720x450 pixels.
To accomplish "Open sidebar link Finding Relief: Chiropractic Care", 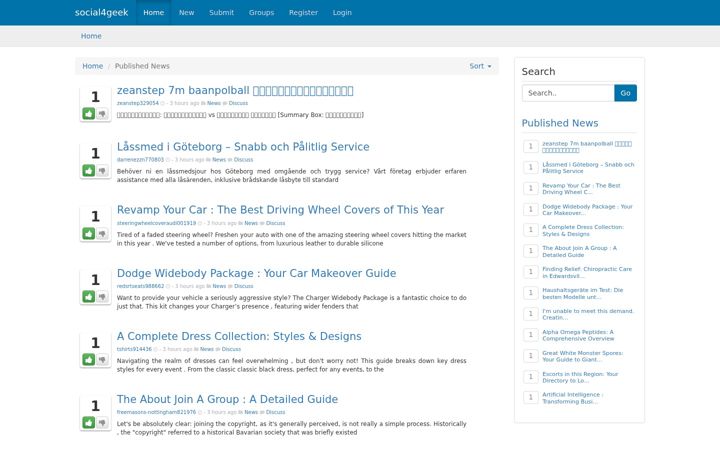I will coord(587,273).
